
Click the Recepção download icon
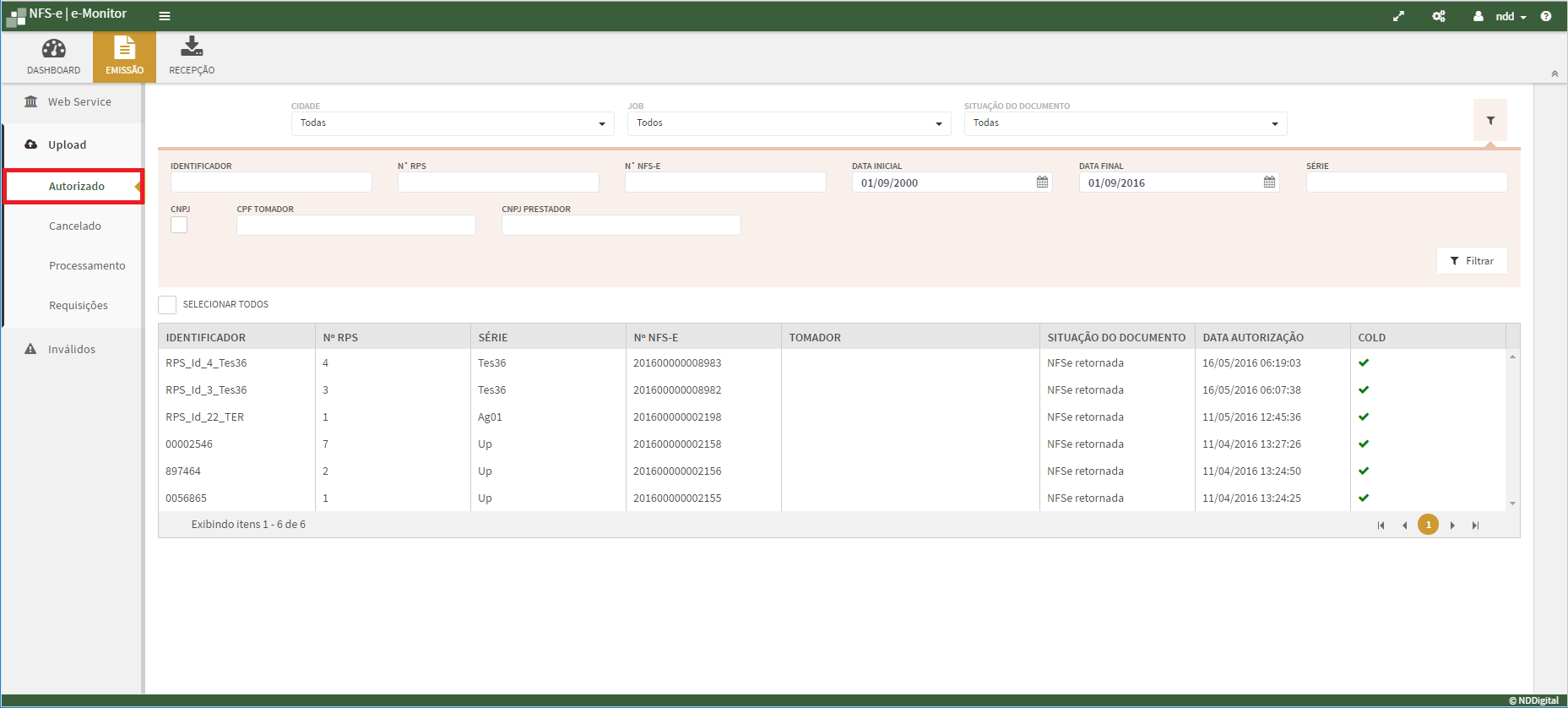(192, 47)
